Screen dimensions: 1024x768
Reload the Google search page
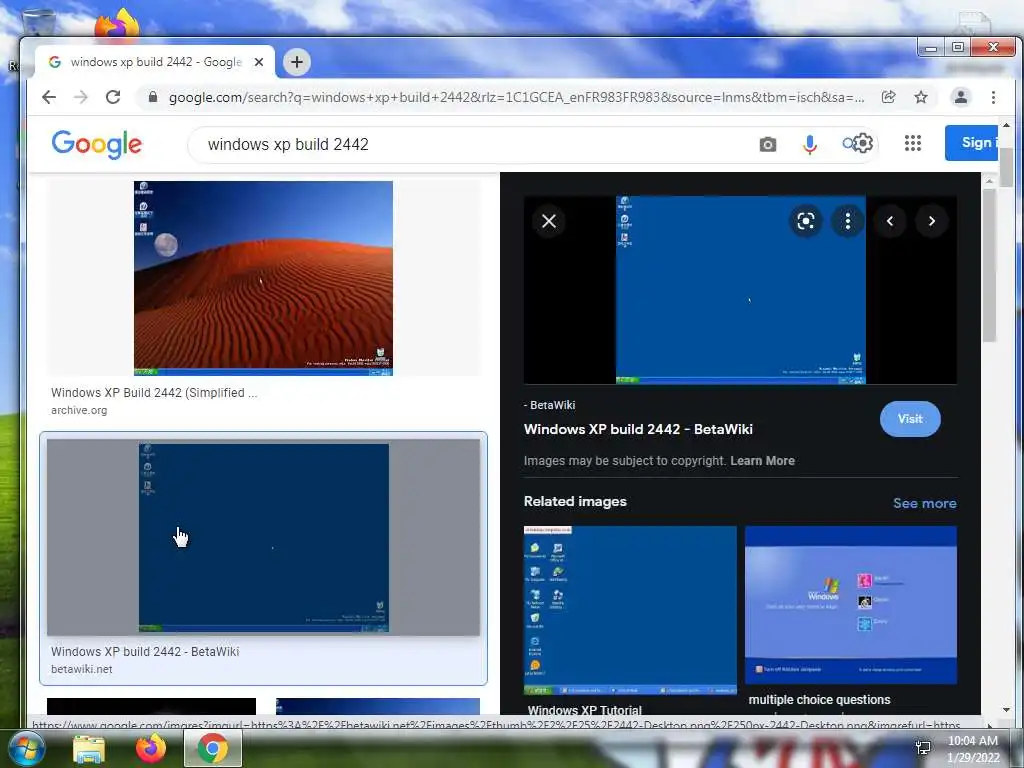pos(113,97)
